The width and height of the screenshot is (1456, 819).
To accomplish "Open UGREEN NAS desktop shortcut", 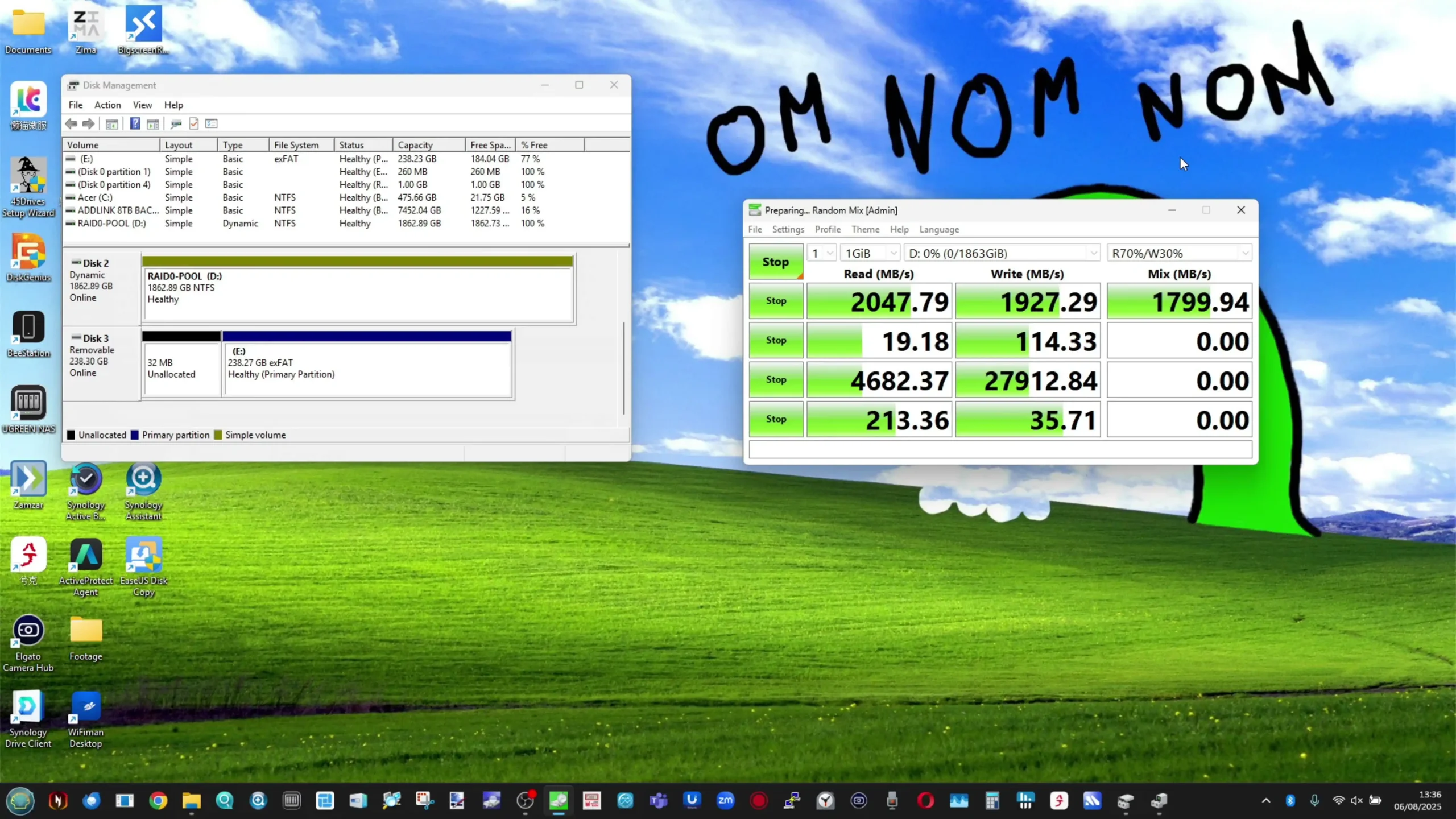I will point(28,410).
